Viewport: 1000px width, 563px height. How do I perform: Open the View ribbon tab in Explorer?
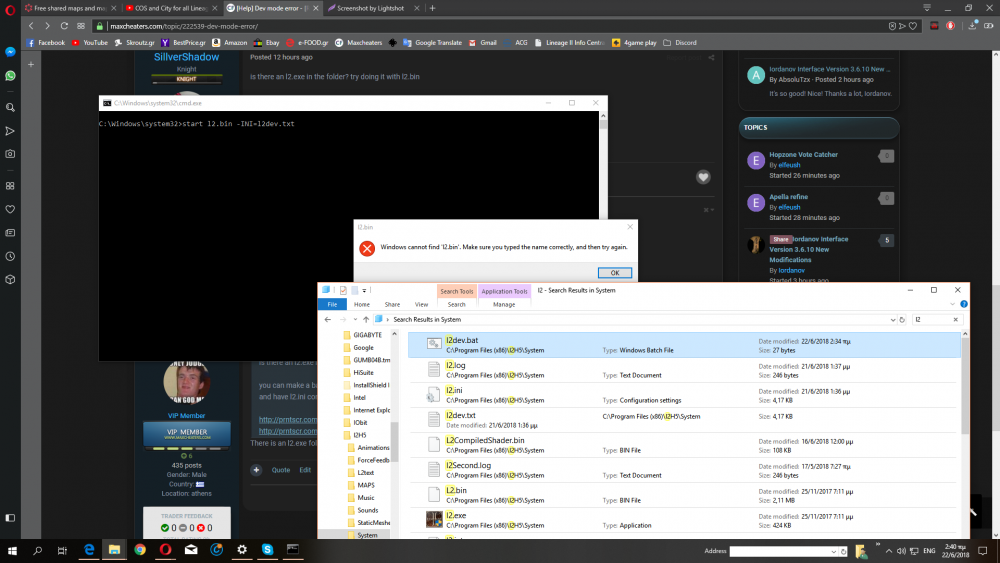pyautogui.click(x=422, y=304)
